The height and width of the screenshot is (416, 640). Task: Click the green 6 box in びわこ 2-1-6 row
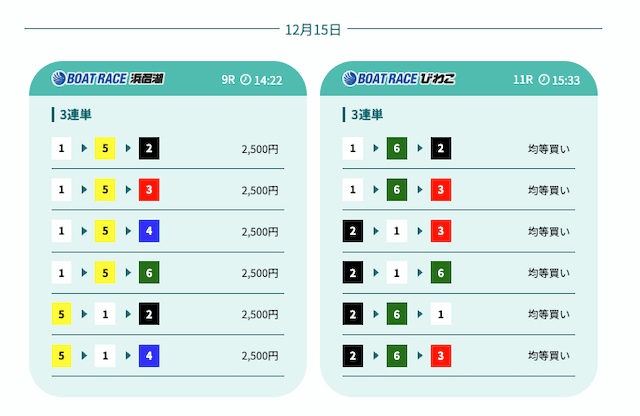[x=441, y=273]
